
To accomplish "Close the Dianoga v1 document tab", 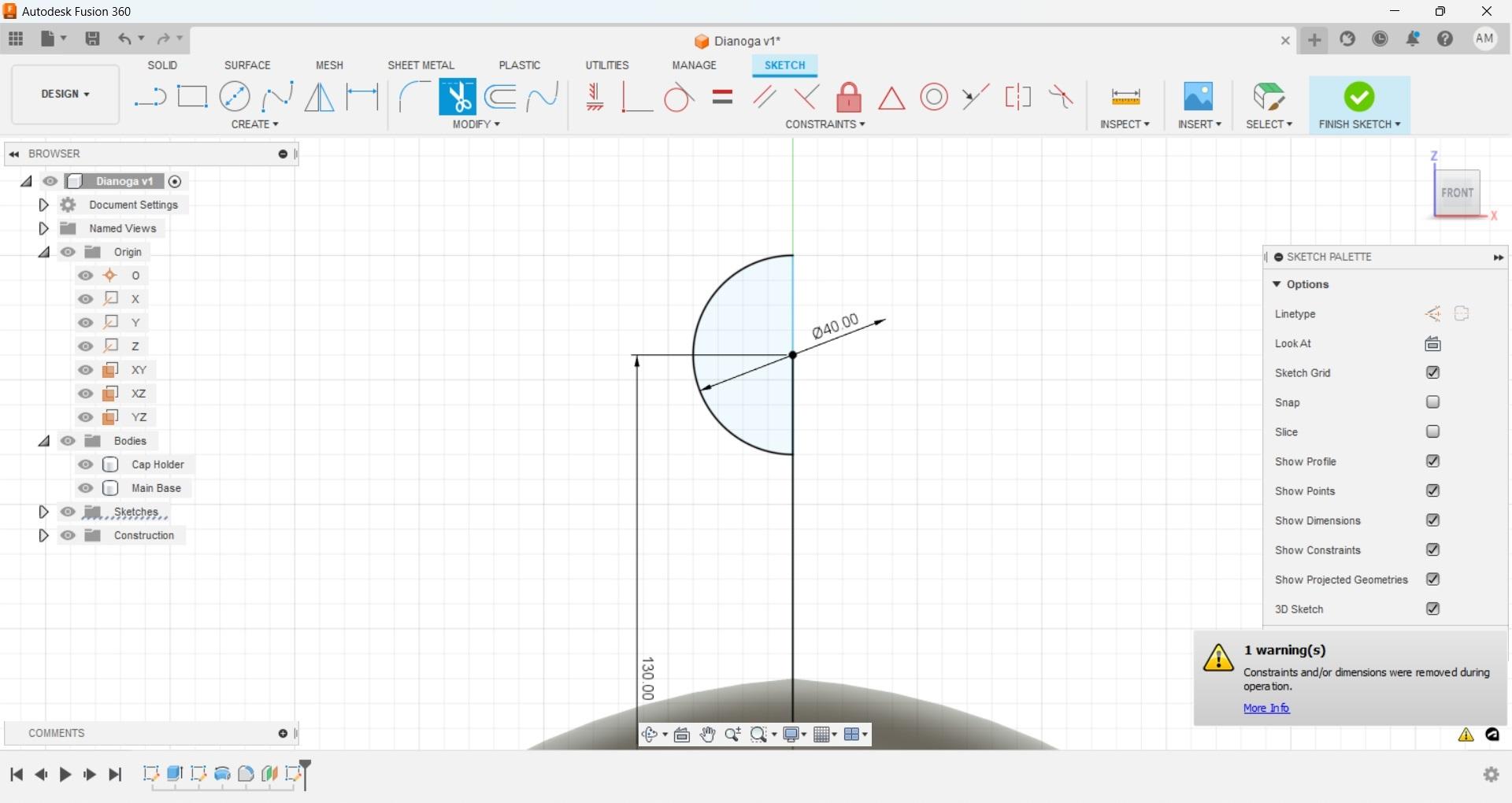I will tap(1285, 40).
